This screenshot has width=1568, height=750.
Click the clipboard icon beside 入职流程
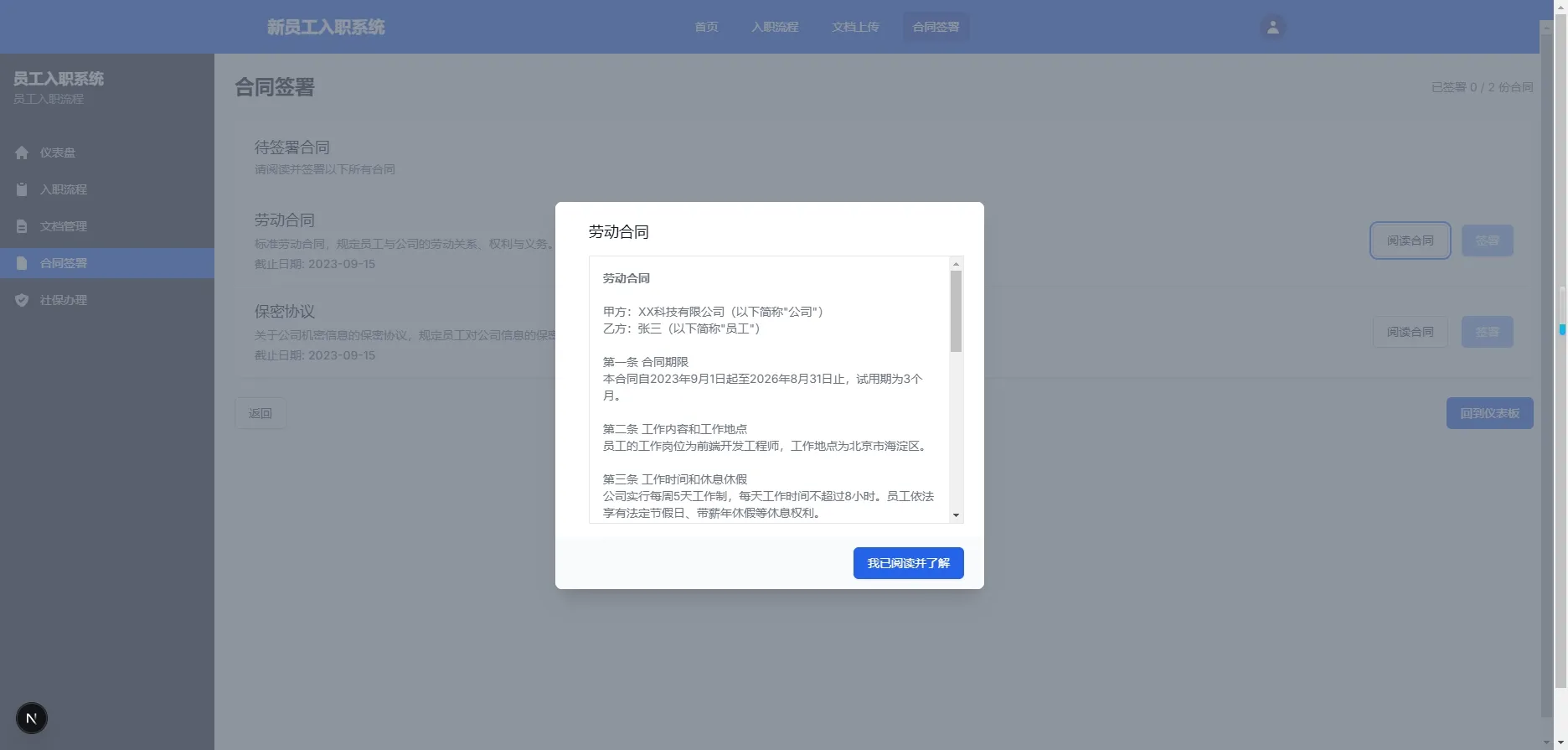click(22, 189)
